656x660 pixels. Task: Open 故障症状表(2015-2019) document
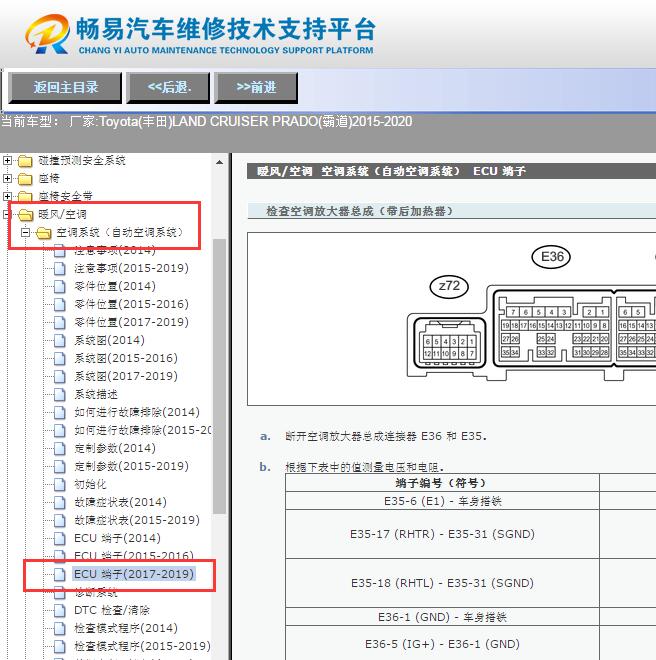[x=137, y=520]
